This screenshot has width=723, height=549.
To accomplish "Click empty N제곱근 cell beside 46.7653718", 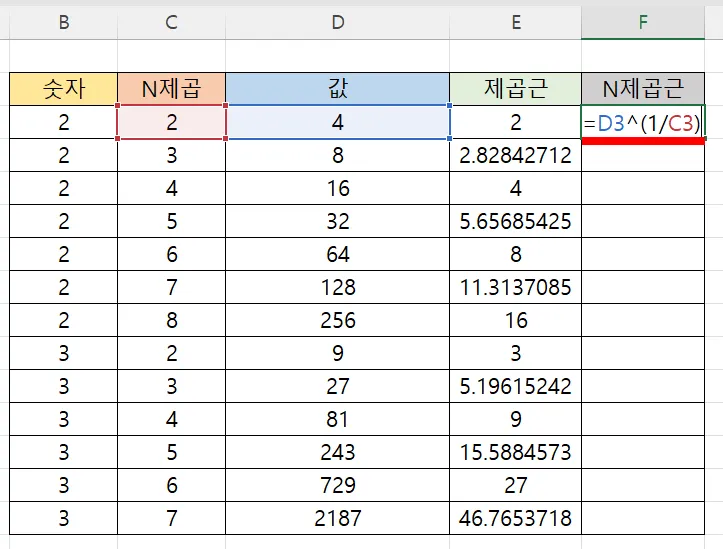I will tap(643, 518).
